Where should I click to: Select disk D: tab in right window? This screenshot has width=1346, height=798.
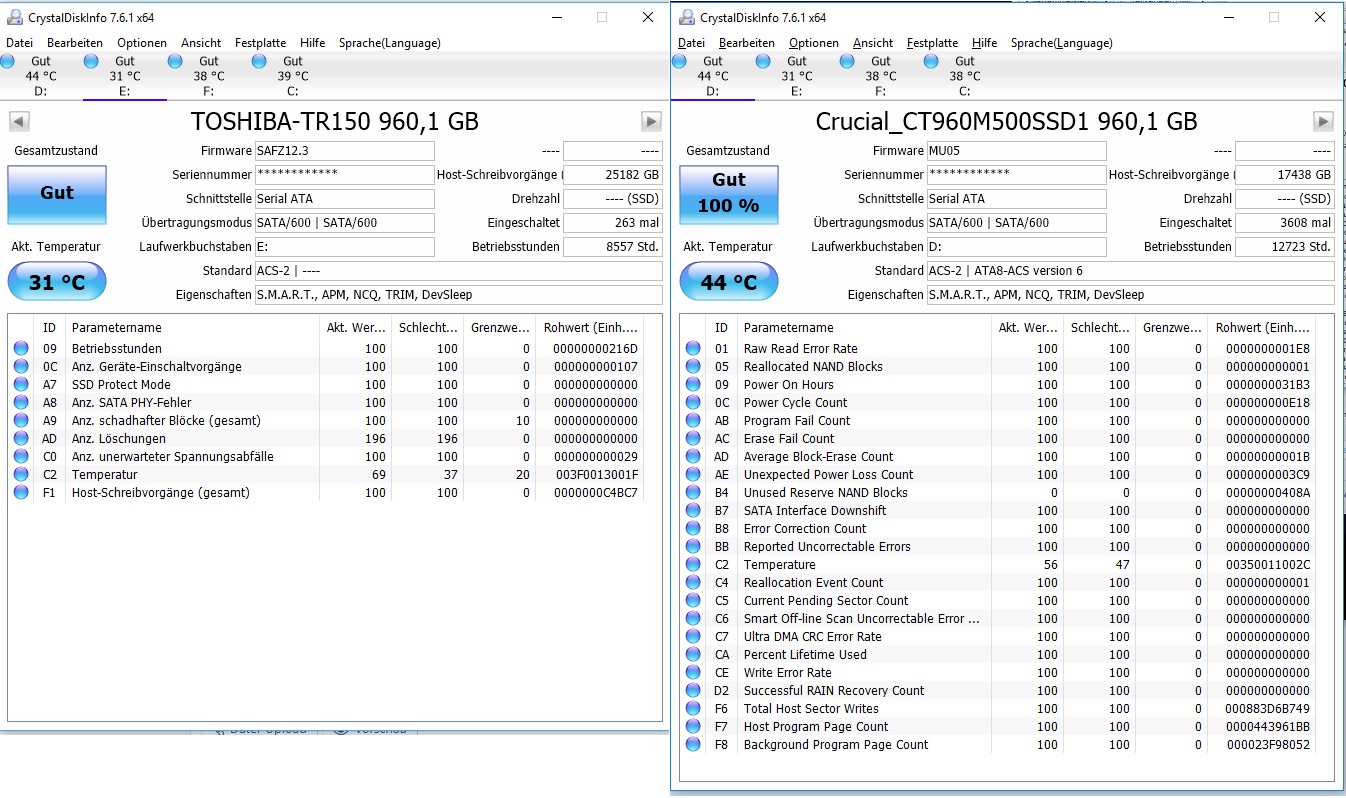coord(713,76)
